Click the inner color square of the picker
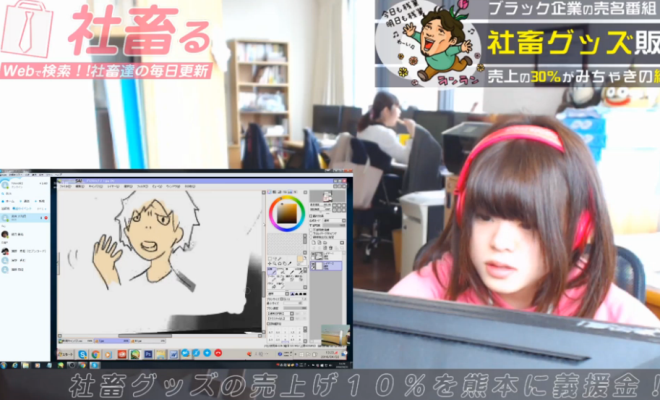The width and height of the screenshot is (660, 400). [x=287, y=213]
